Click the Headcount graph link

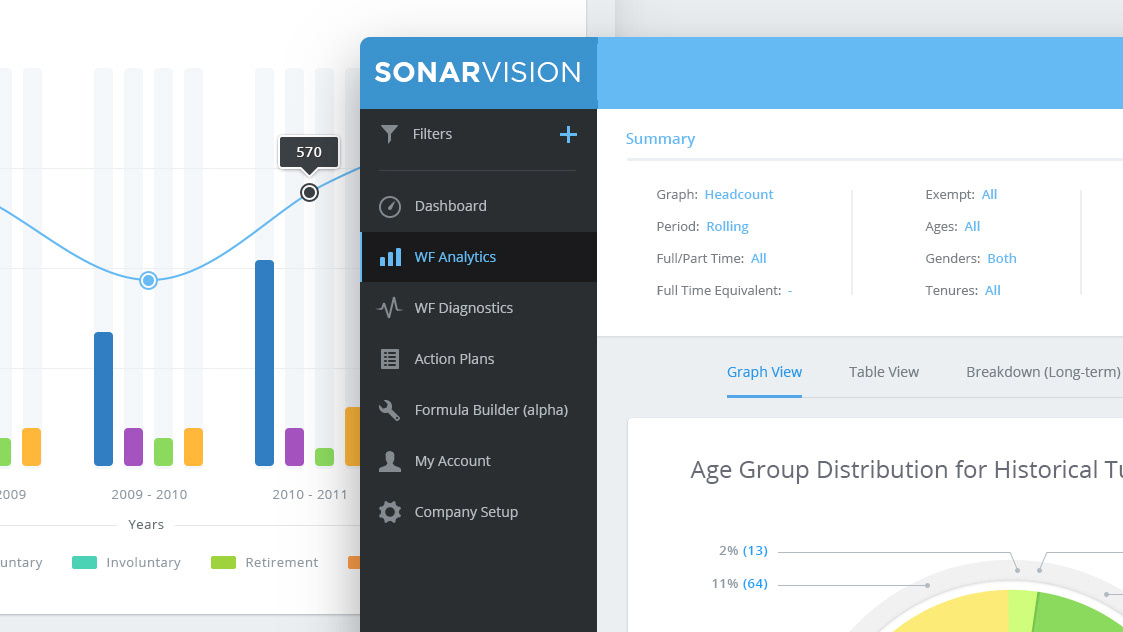point(738,194)
